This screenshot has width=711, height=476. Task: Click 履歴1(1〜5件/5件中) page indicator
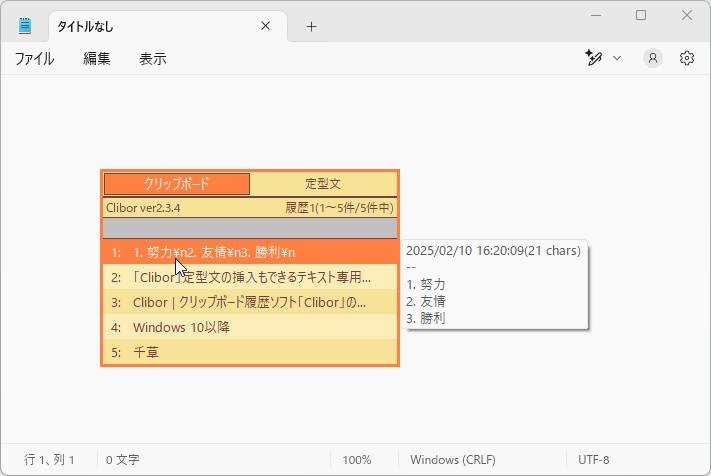tap(339, 208)
